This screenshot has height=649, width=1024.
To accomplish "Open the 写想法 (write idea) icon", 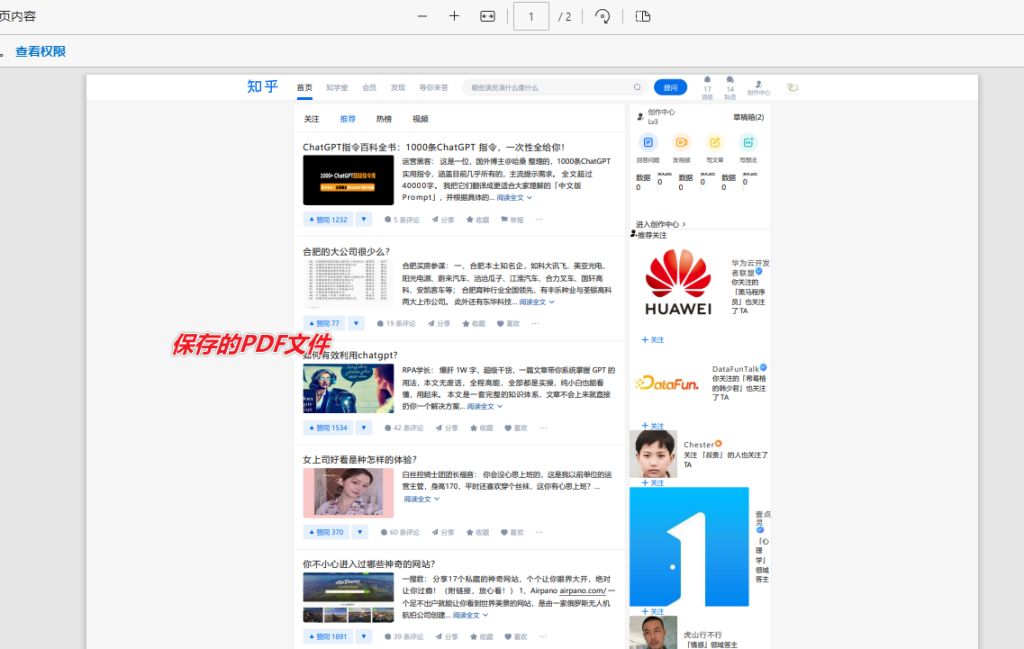I will tap(748, 141).
